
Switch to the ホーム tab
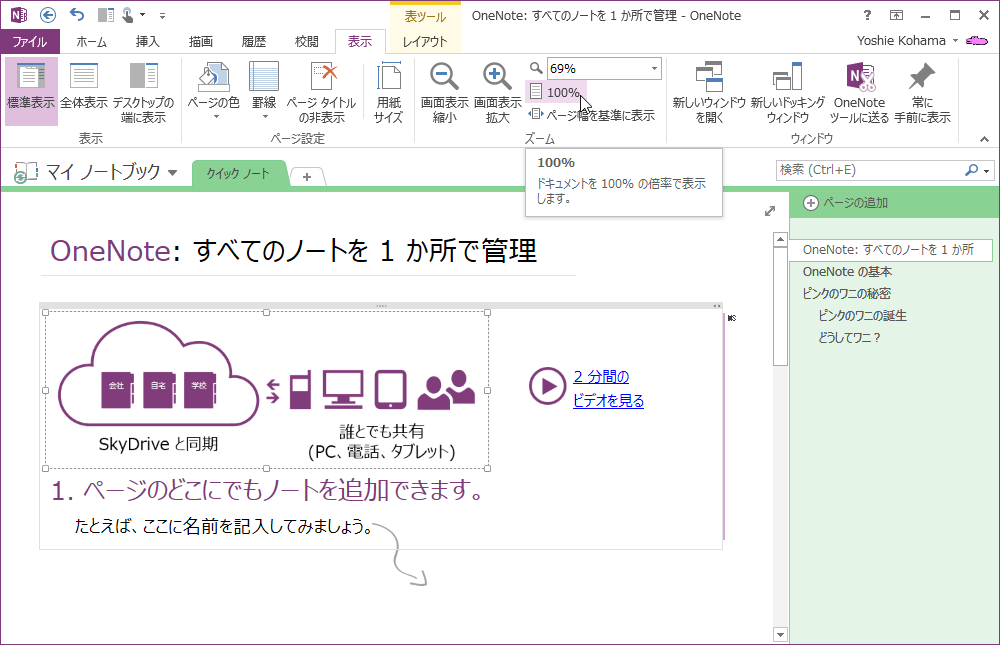point(92,41)
